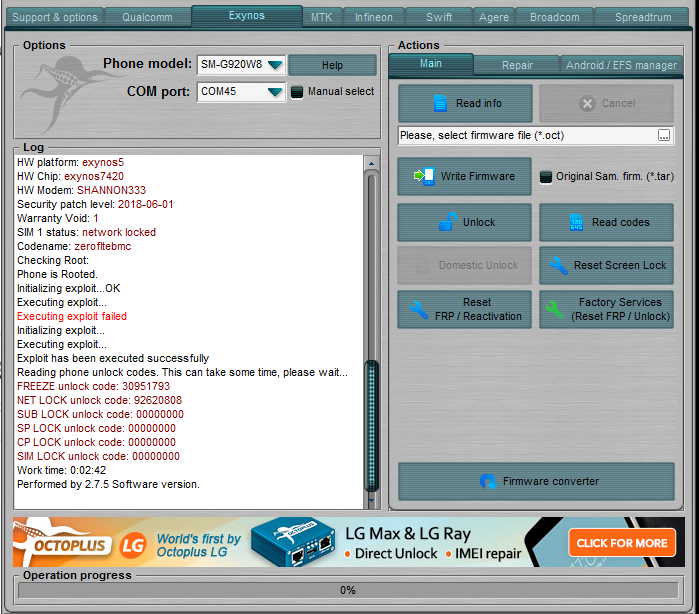This screenshot has width=699, height=614.
Task: Go to the Swift tab
Action: coord(439,17)
